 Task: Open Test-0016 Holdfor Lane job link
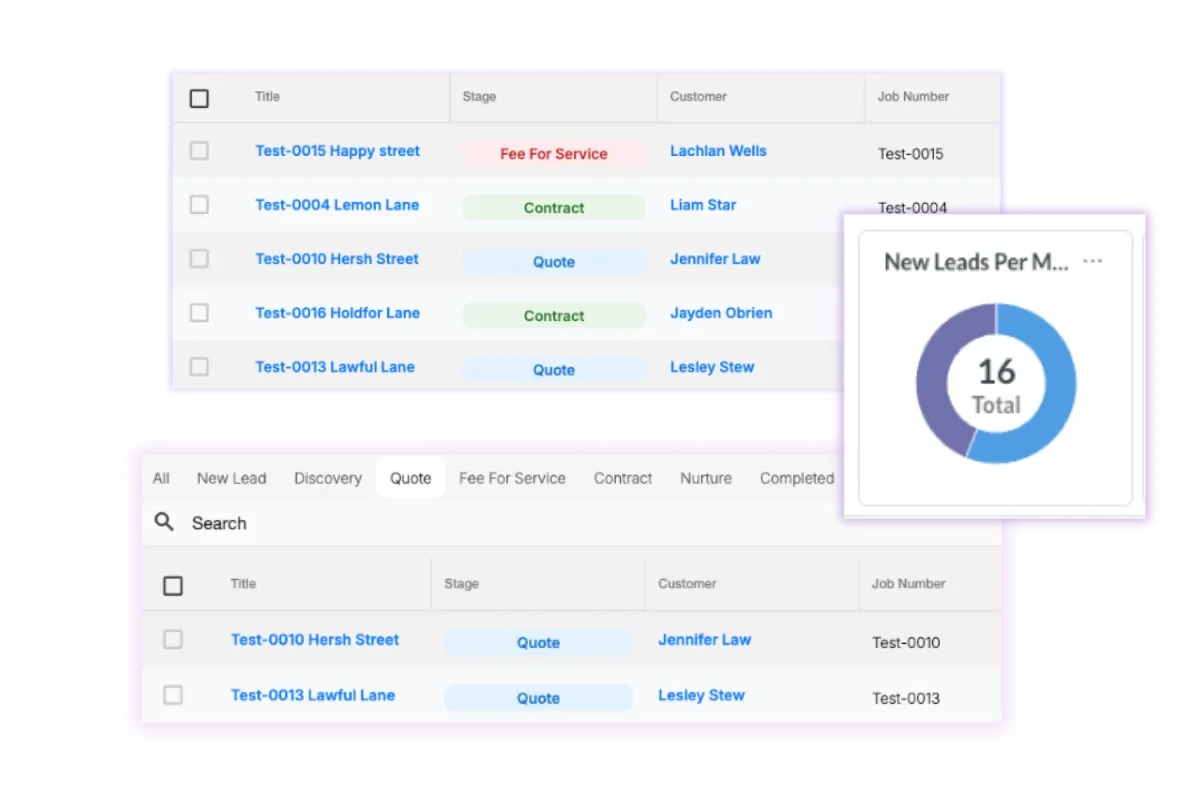pos(337,313)
